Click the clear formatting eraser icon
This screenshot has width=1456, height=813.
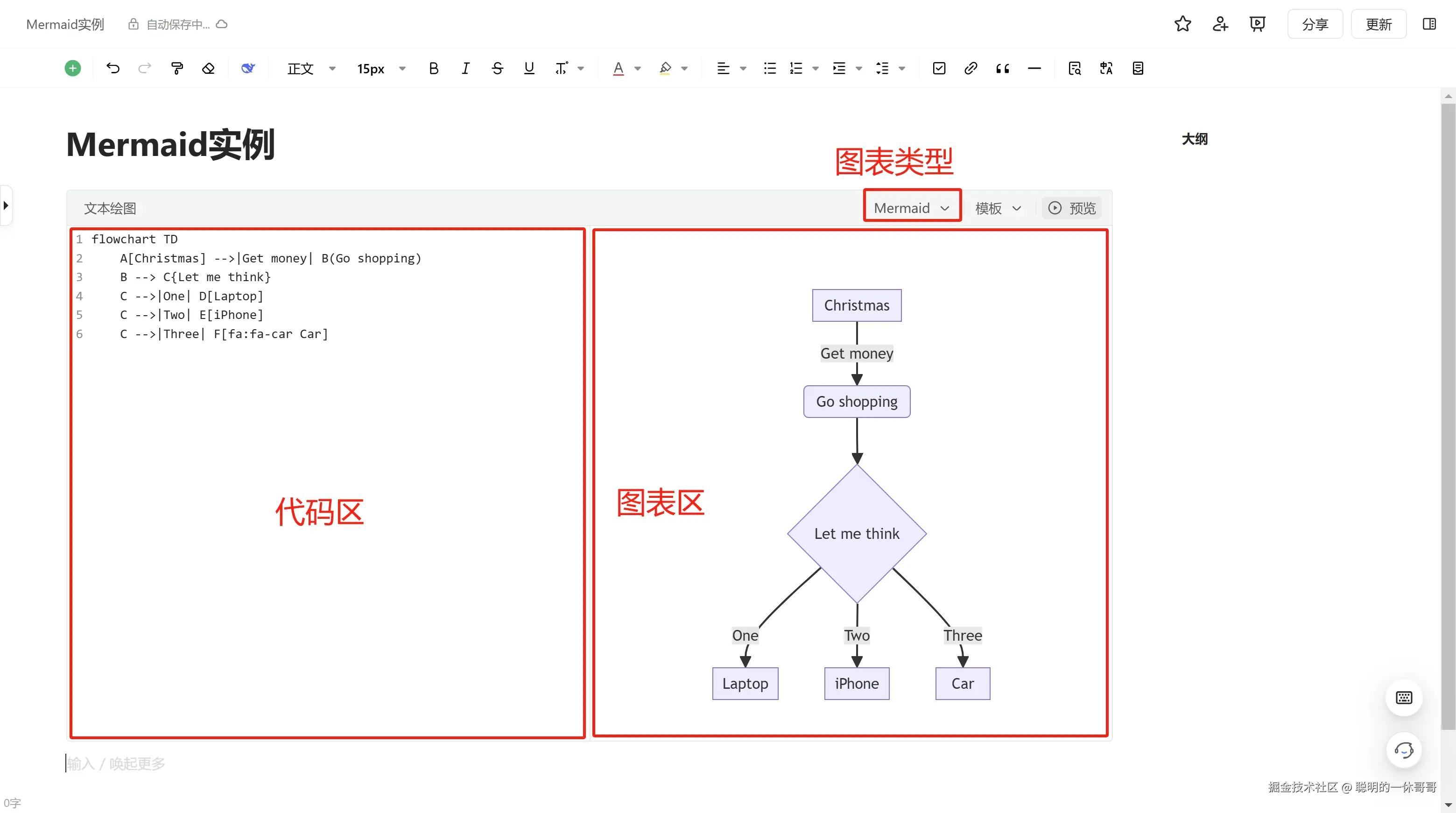(x=209, y=68)
